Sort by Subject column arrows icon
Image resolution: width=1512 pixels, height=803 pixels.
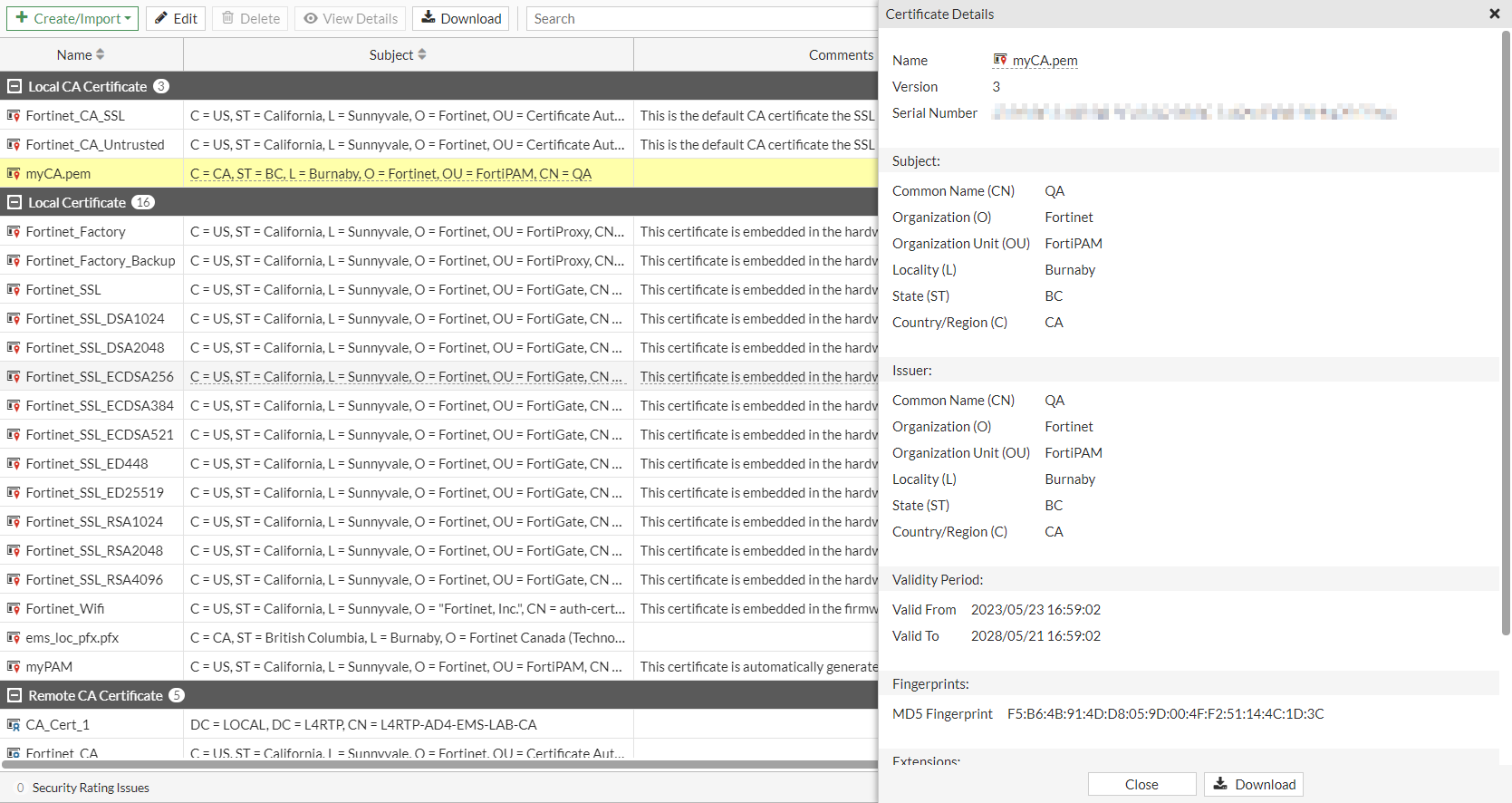pyautogui.click(x=422, y=55)
